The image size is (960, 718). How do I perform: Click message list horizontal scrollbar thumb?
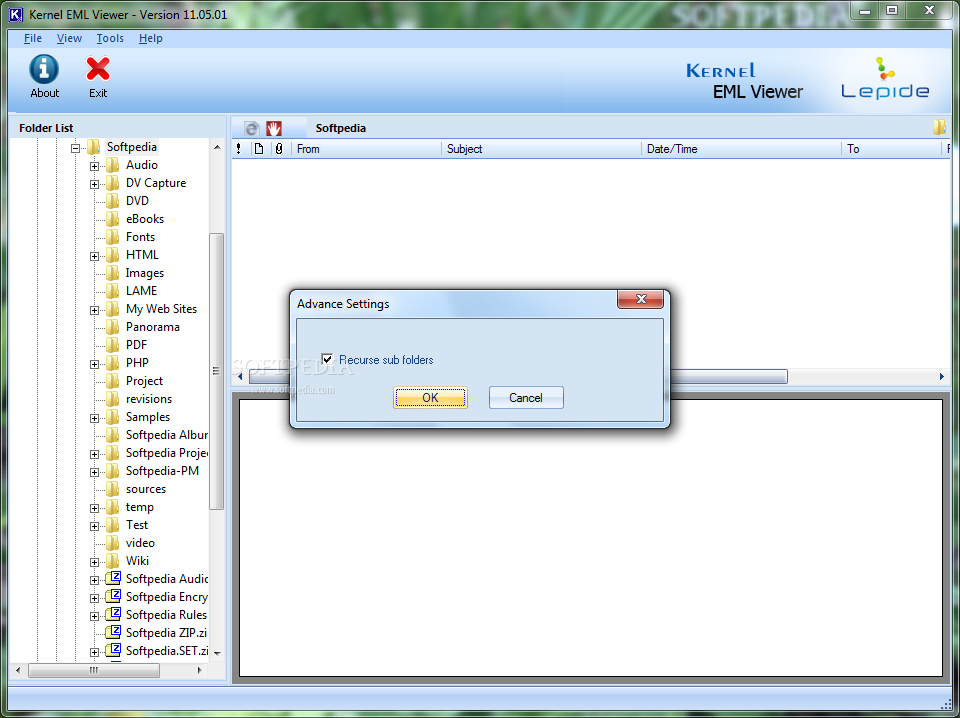[729, 376]
